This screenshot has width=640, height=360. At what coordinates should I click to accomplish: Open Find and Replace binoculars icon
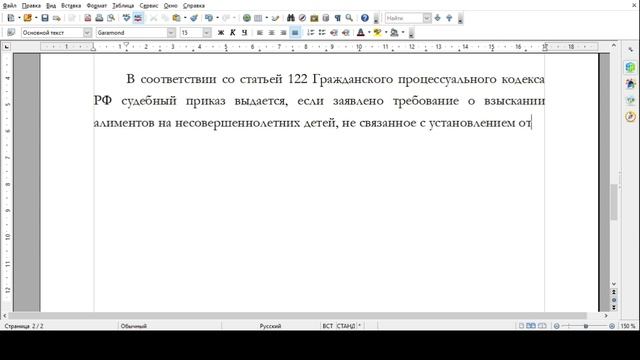coord(291,18)
